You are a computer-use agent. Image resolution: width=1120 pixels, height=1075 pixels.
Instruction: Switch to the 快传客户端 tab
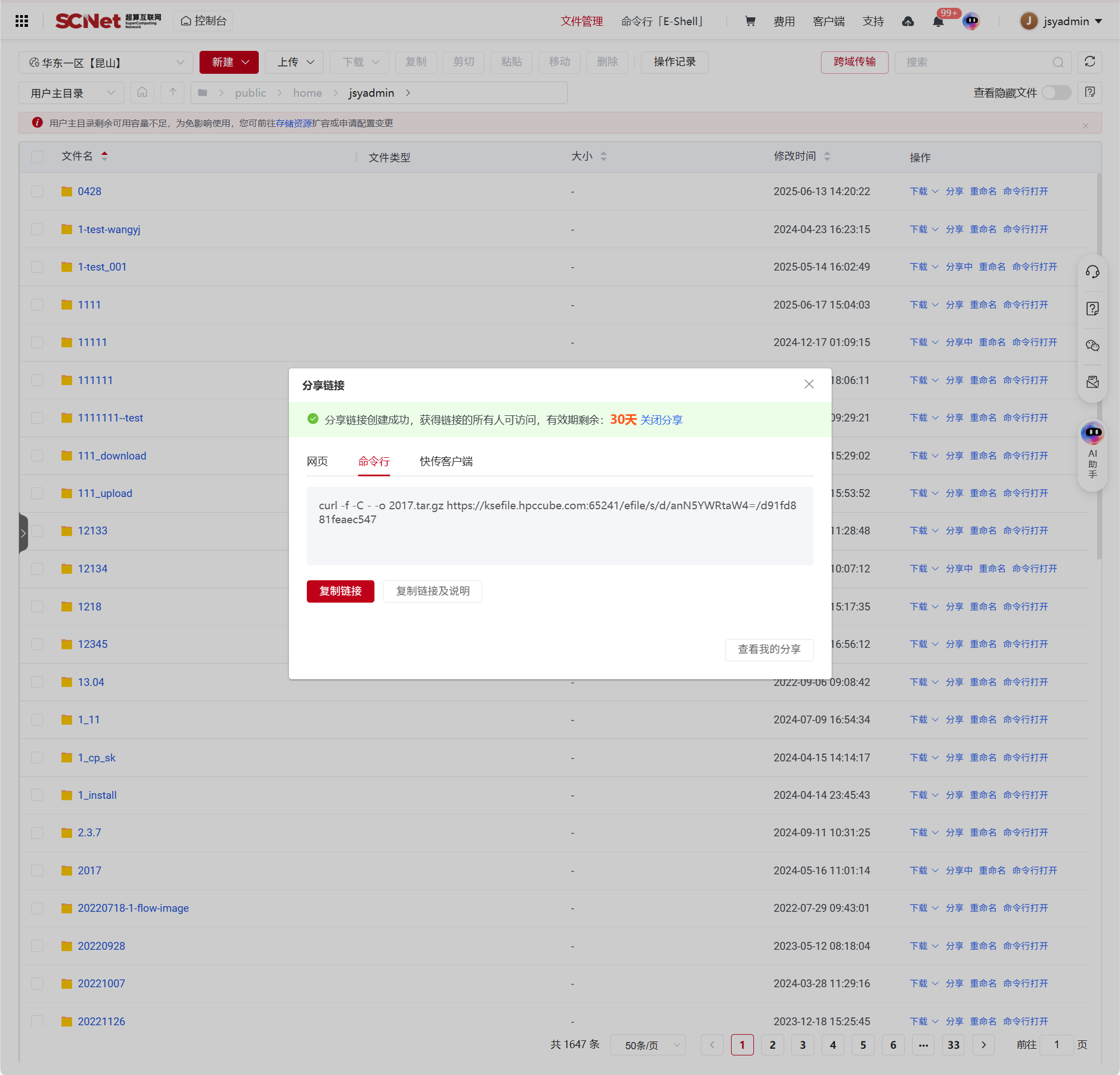pyautogui.click(x=446, y=461)
